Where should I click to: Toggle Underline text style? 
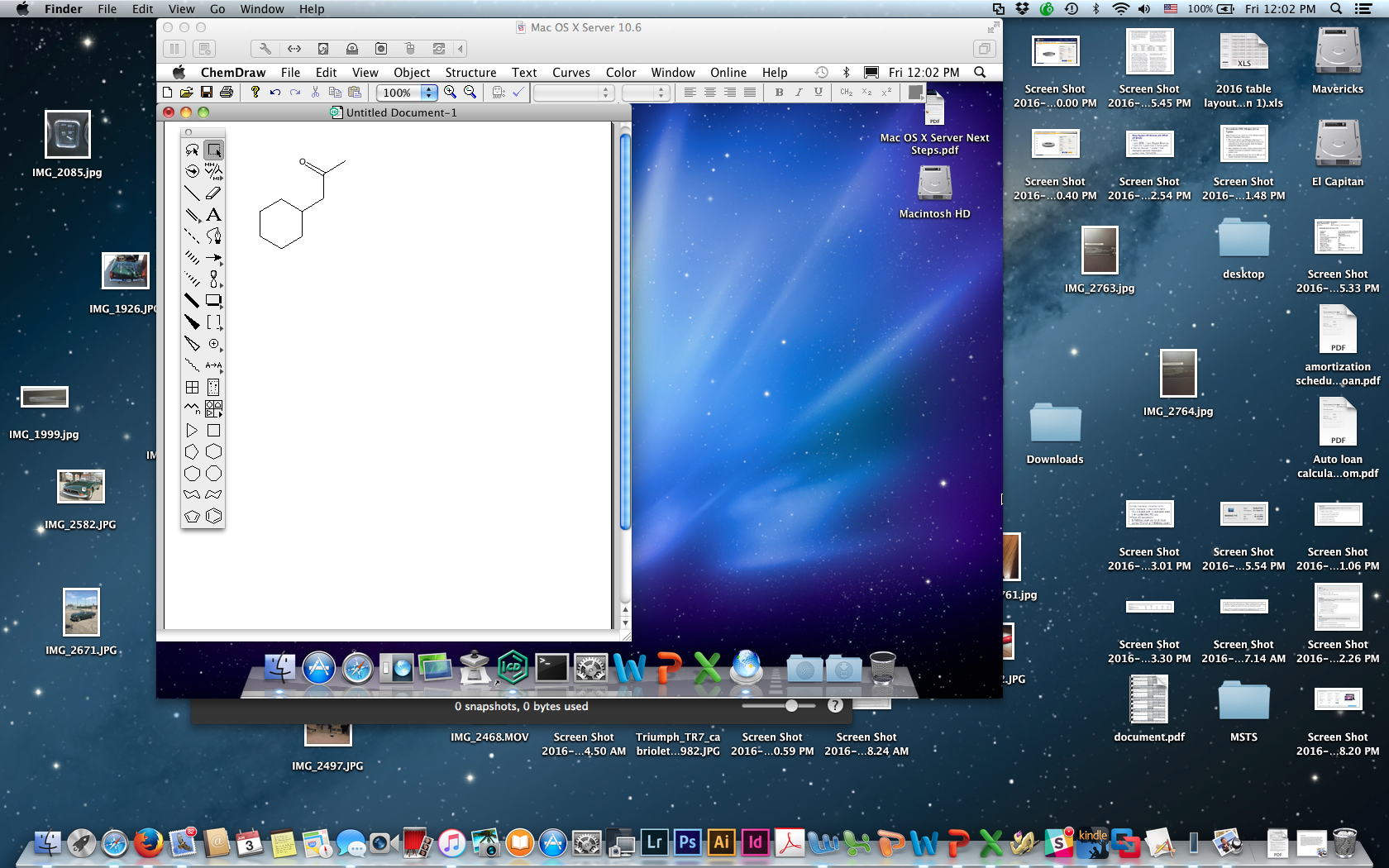coord(819,93)
